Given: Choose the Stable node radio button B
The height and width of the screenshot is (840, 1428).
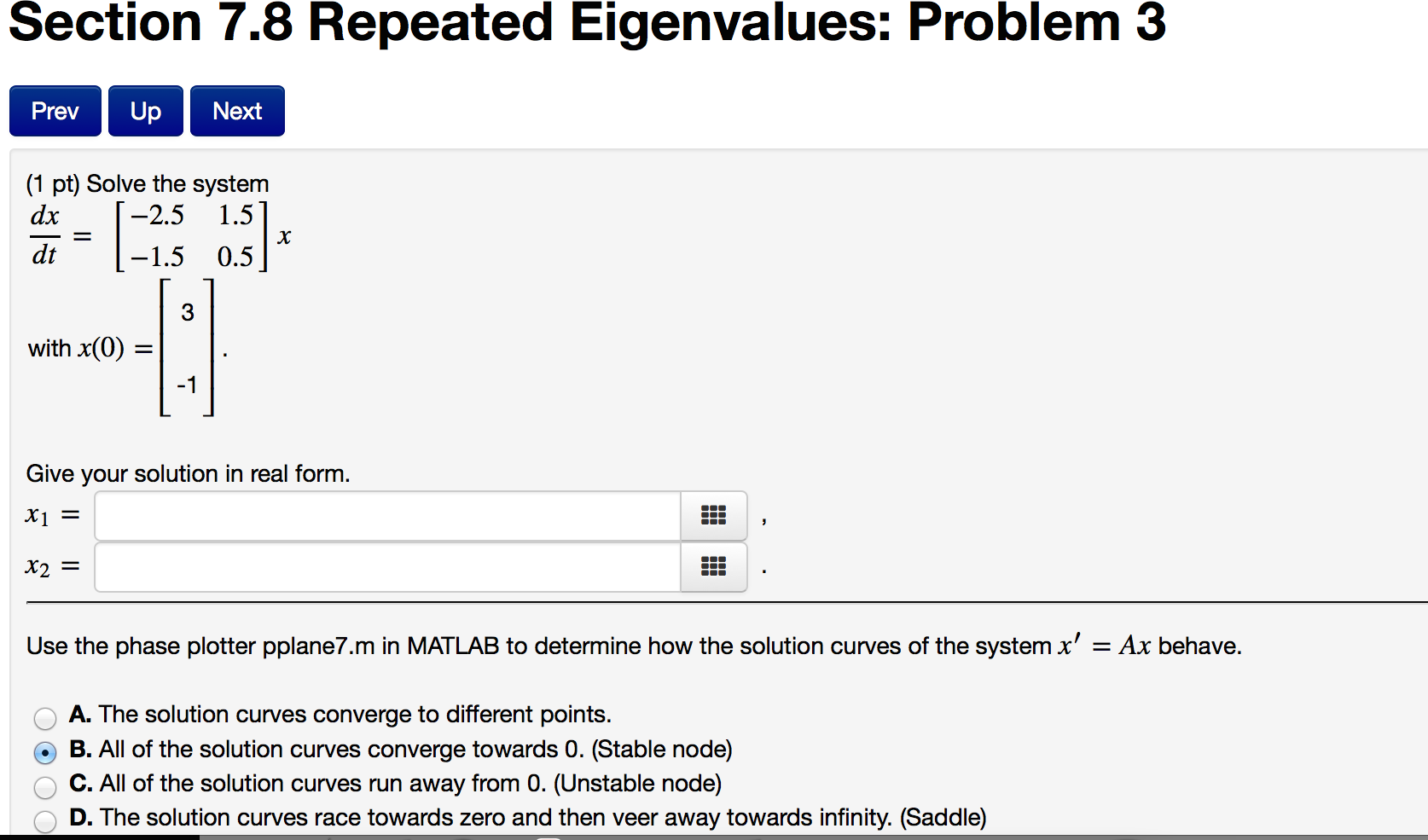Looking at the screenshot, I should click(x=45, y=752).
